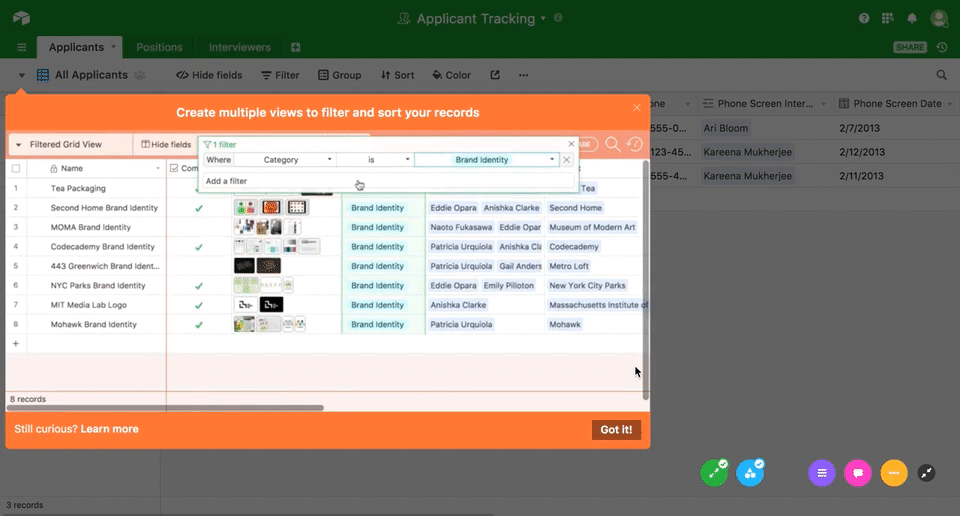Viewport: 960px width, 516px height.
Task: Toggle the select-all checkbox in preview
Action: click(x=16, y=168)
